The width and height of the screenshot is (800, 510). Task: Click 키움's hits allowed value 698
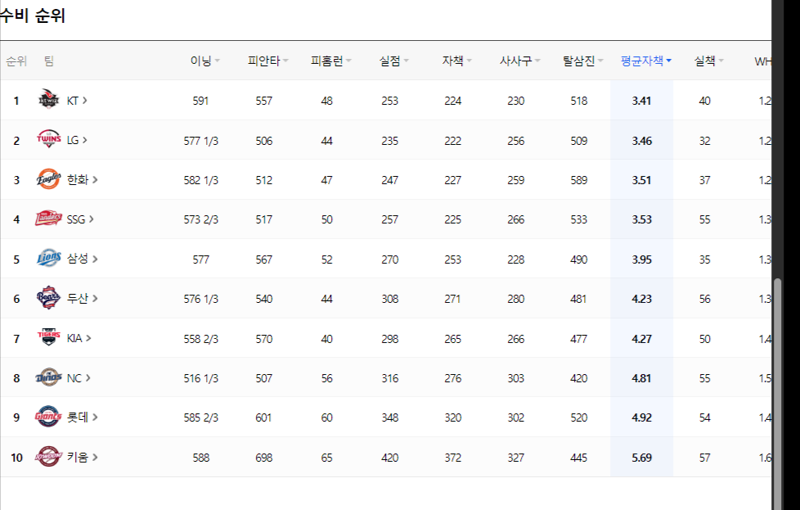click(x=264, y=457)
